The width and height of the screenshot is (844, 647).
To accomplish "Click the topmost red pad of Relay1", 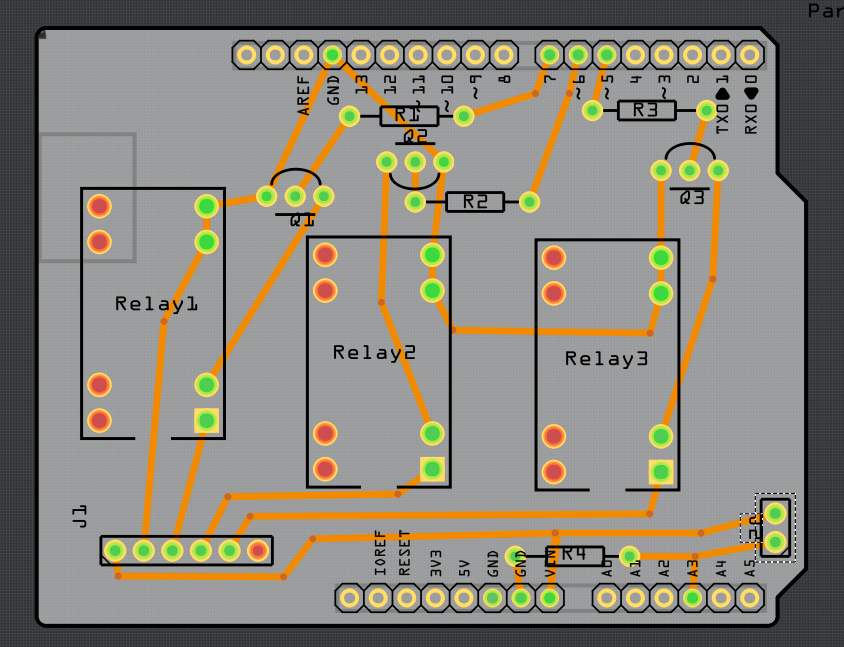I will coord(100,206).
